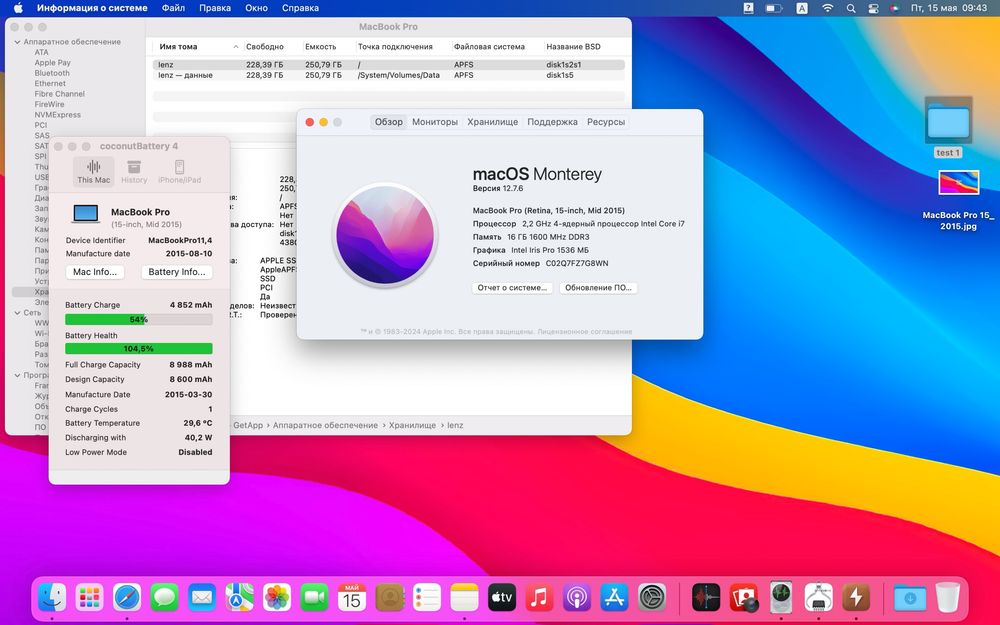This screenshot has width=1000, height=625.
Task: Open System Preferences gear in Dock
Action: [652, 598]
